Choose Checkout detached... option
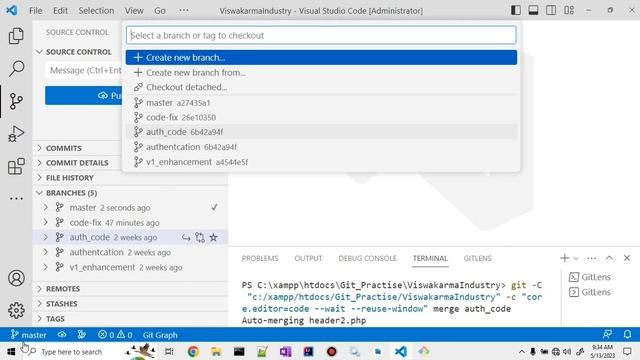640x360 pixels. 321,87
